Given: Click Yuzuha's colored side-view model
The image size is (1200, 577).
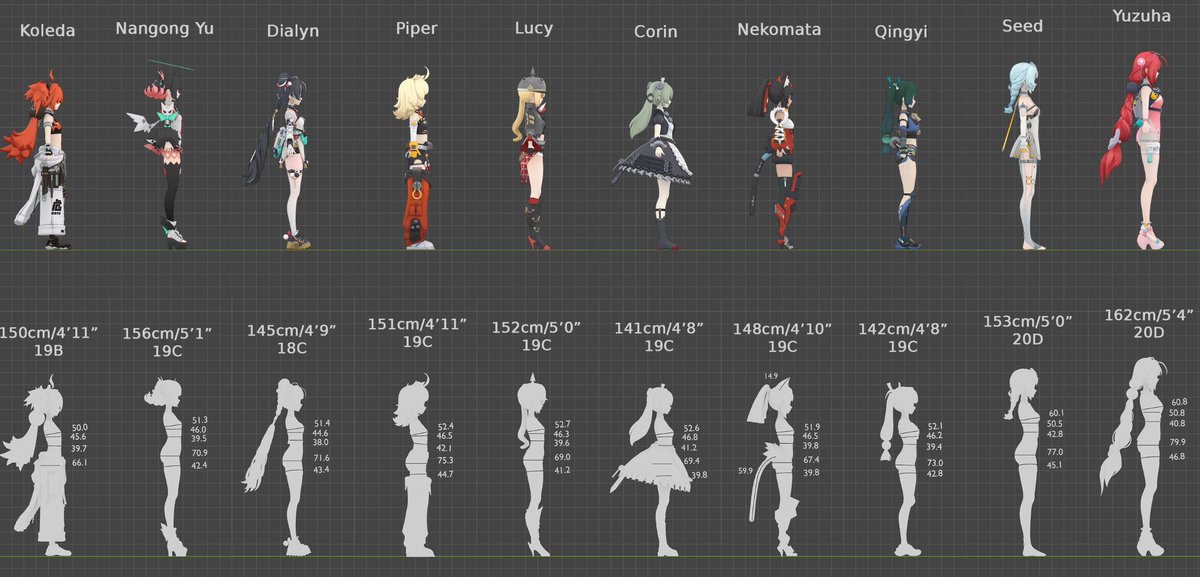Looking at the screenshot, I should [1135, 150].
